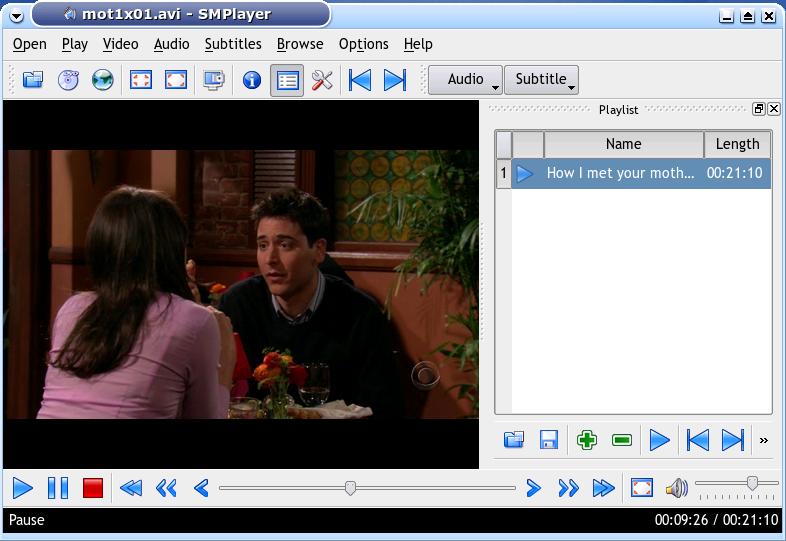Screen dimensions: 786x541
Task: Open URL with the globe icon
Action: (x=103, y=80)
